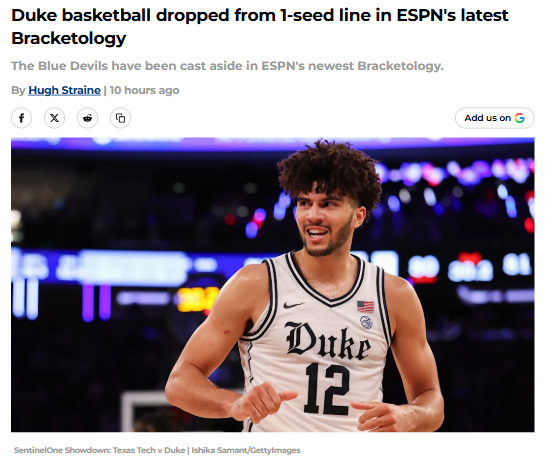Click the 10 hours ago timestamp
The width and height of the screenshot is (545, 457).
tap(145, 90)
